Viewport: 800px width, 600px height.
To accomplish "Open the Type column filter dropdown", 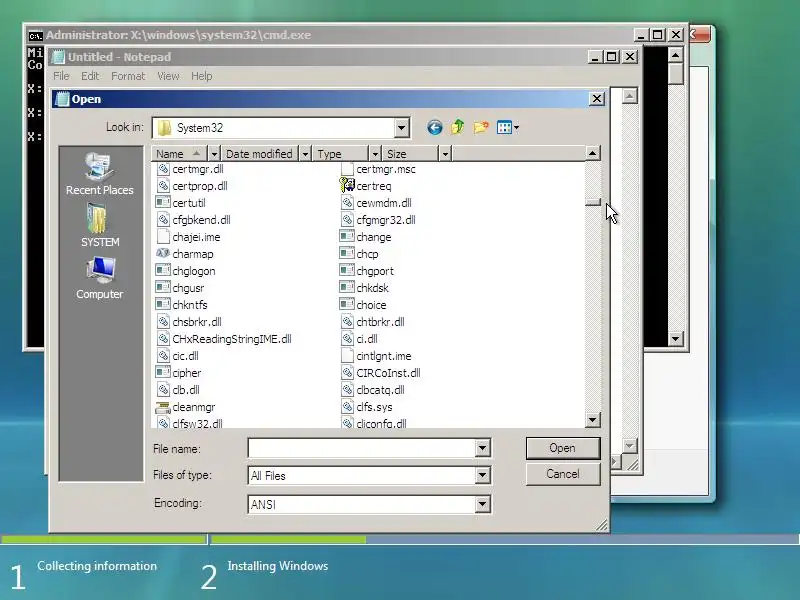I will click(x=375, y=154).
